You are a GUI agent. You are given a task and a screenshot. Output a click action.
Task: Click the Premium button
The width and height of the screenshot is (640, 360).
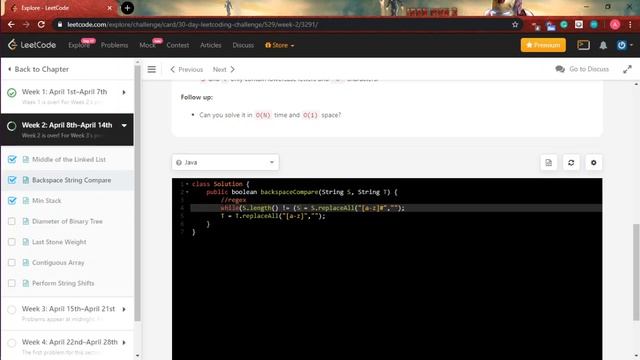pos(543,45)
